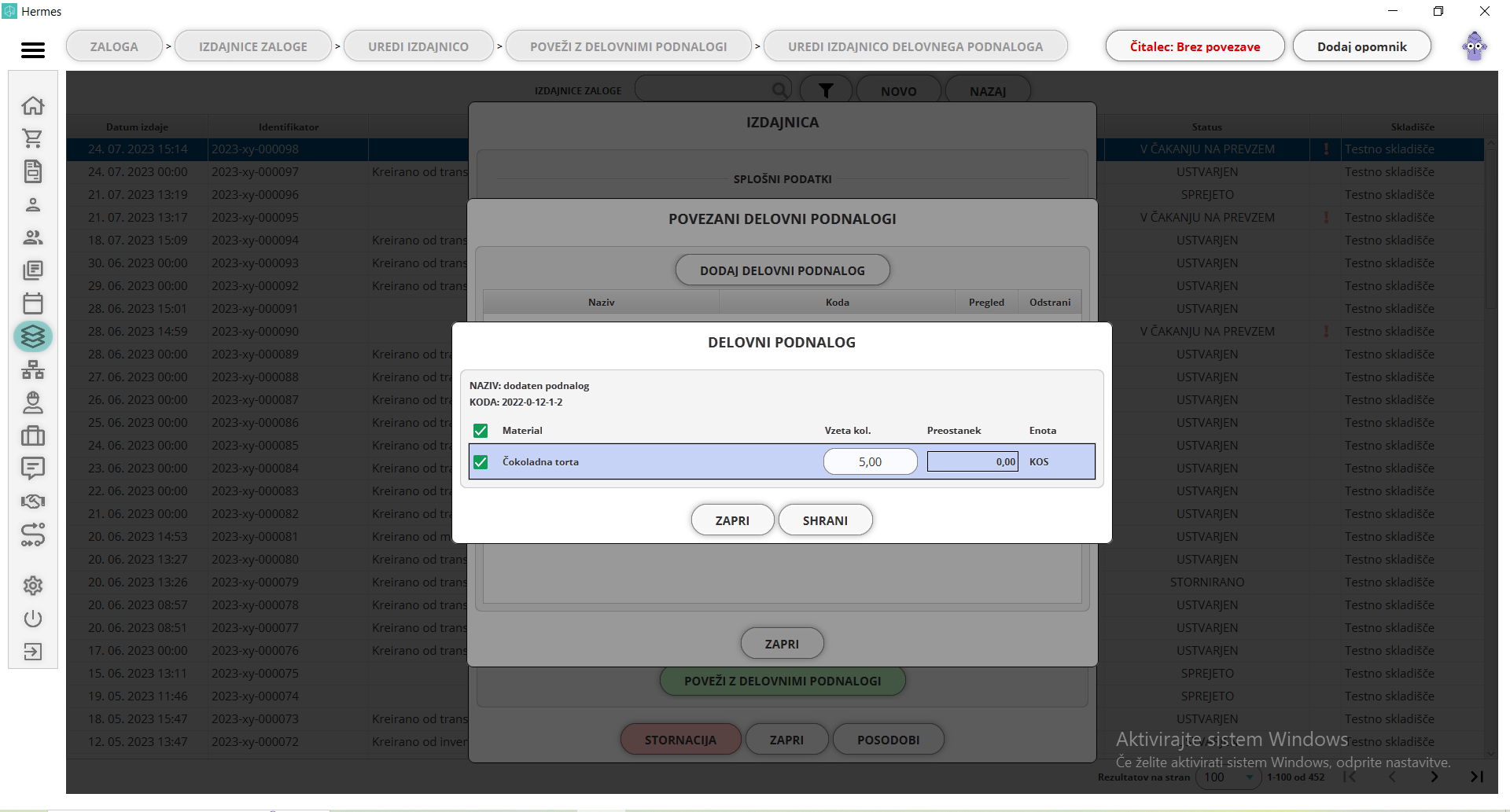The width and height of the screenshot is (1510, 812).
Task: Click the STORNIRANO status cell
Action: pos(1207,582)
